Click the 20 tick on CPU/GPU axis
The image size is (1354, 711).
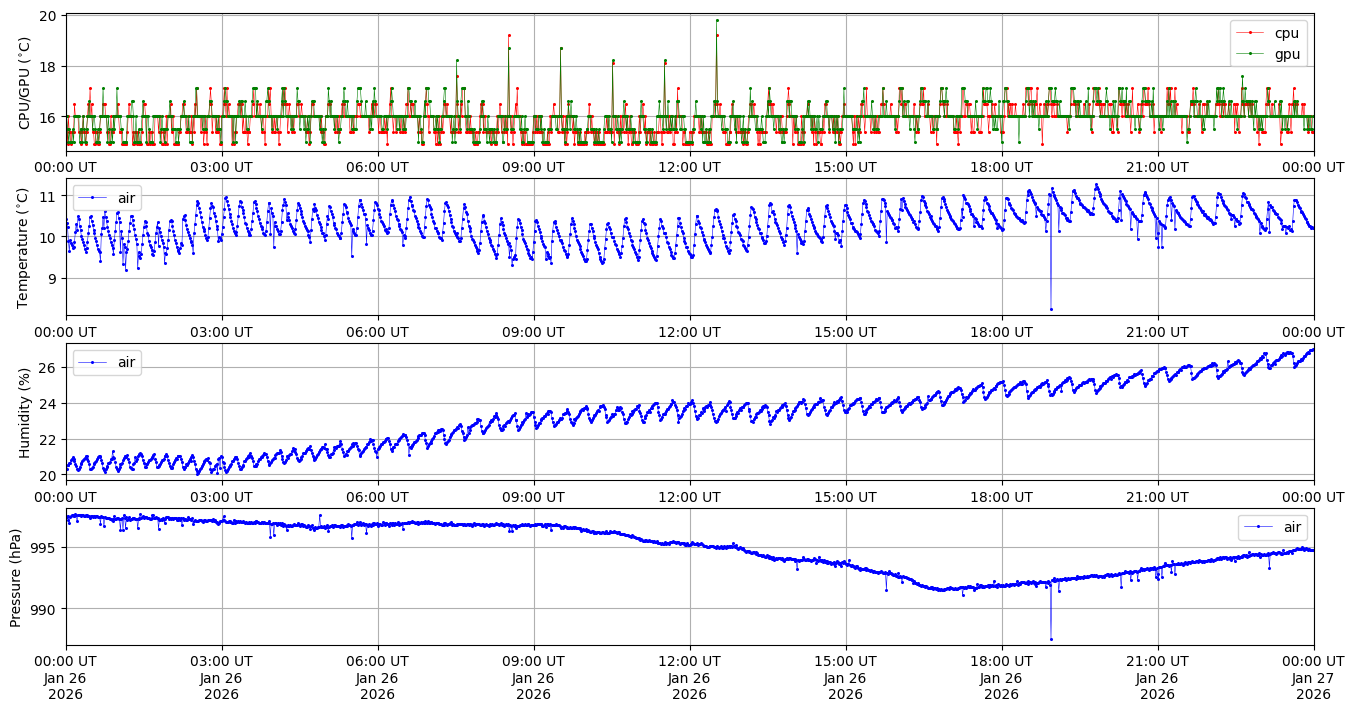tap(50, 17)
